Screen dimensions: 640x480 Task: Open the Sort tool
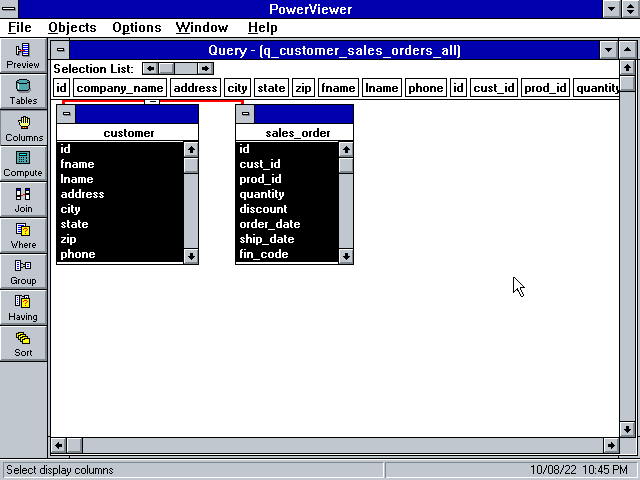point(23,343)
